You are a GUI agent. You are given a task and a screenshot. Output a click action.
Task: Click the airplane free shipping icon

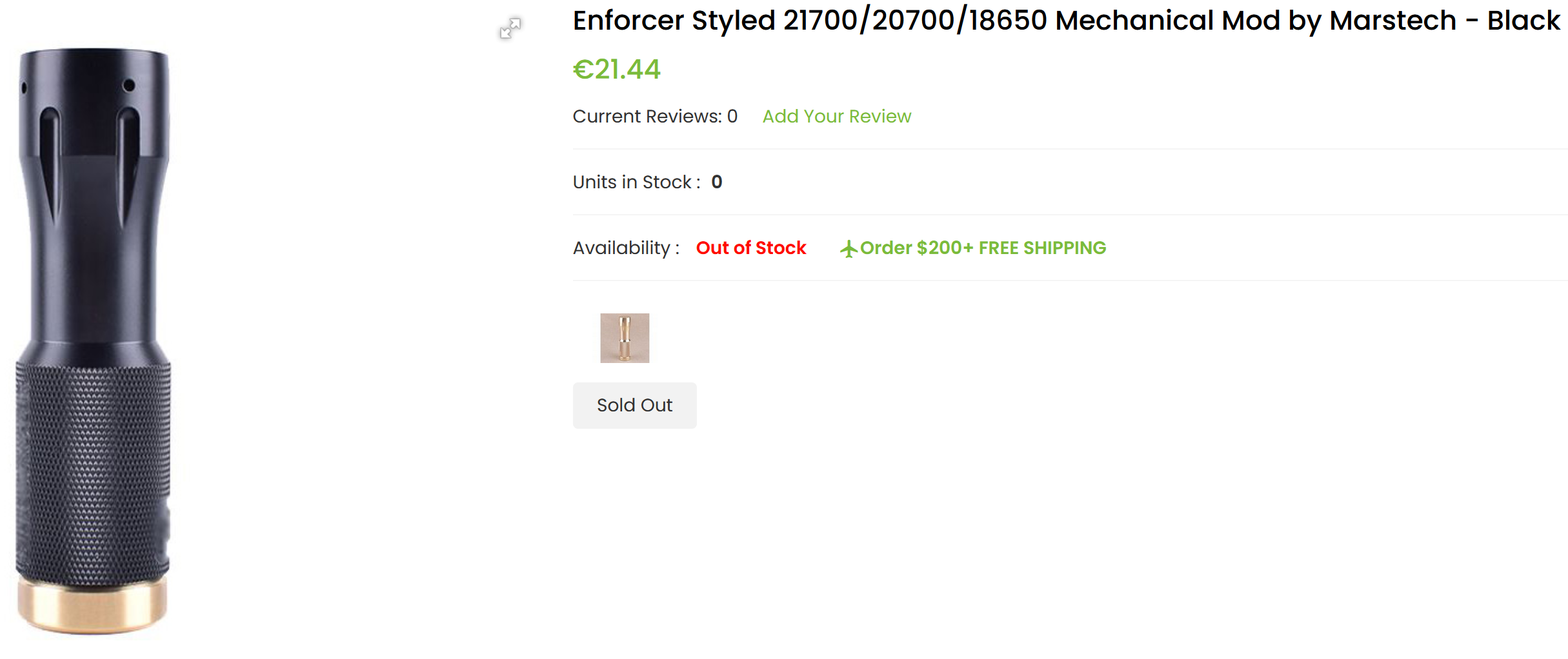point(848,249)
